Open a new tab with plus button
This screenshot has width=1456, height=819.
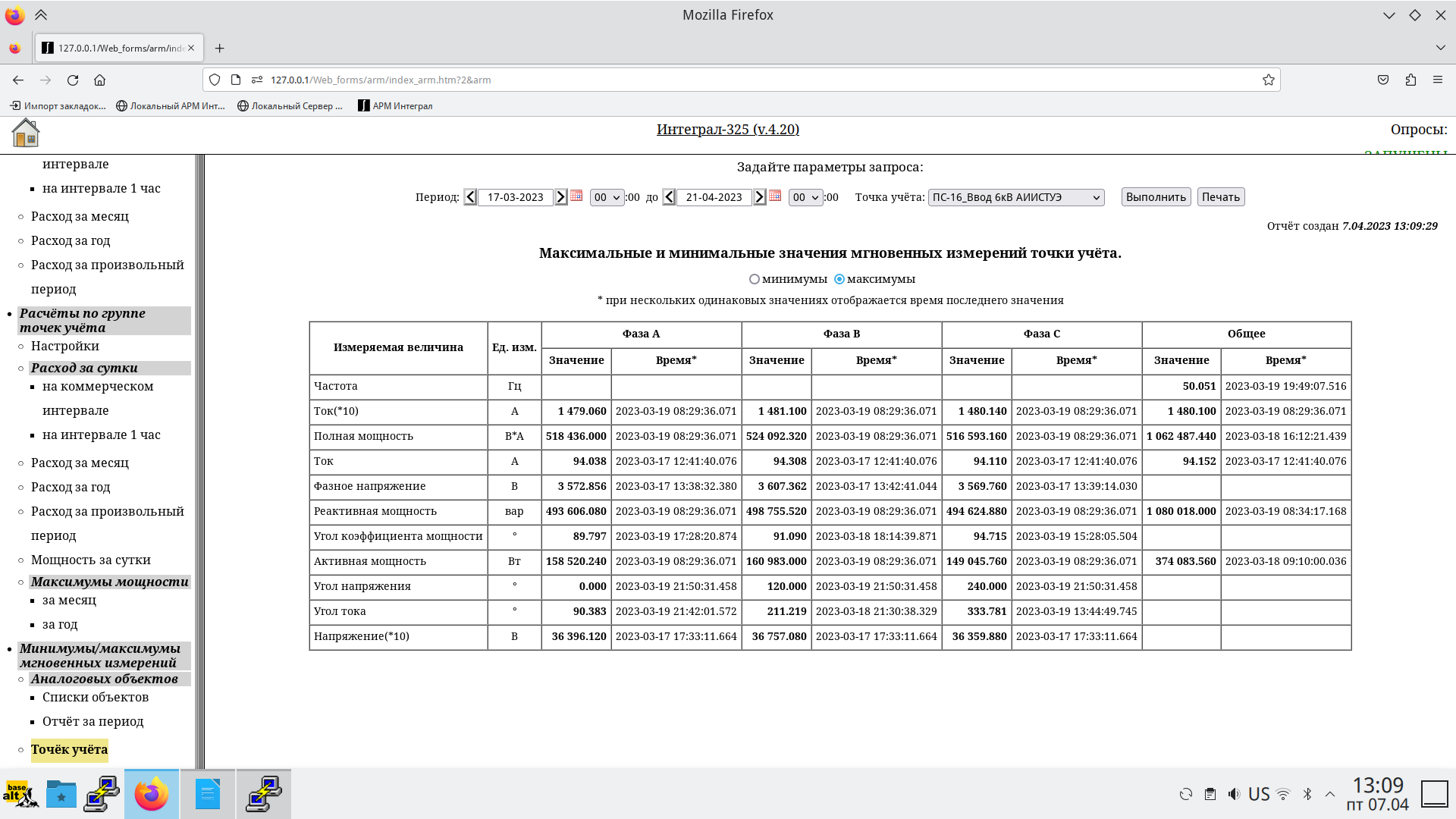click(219, 48)
